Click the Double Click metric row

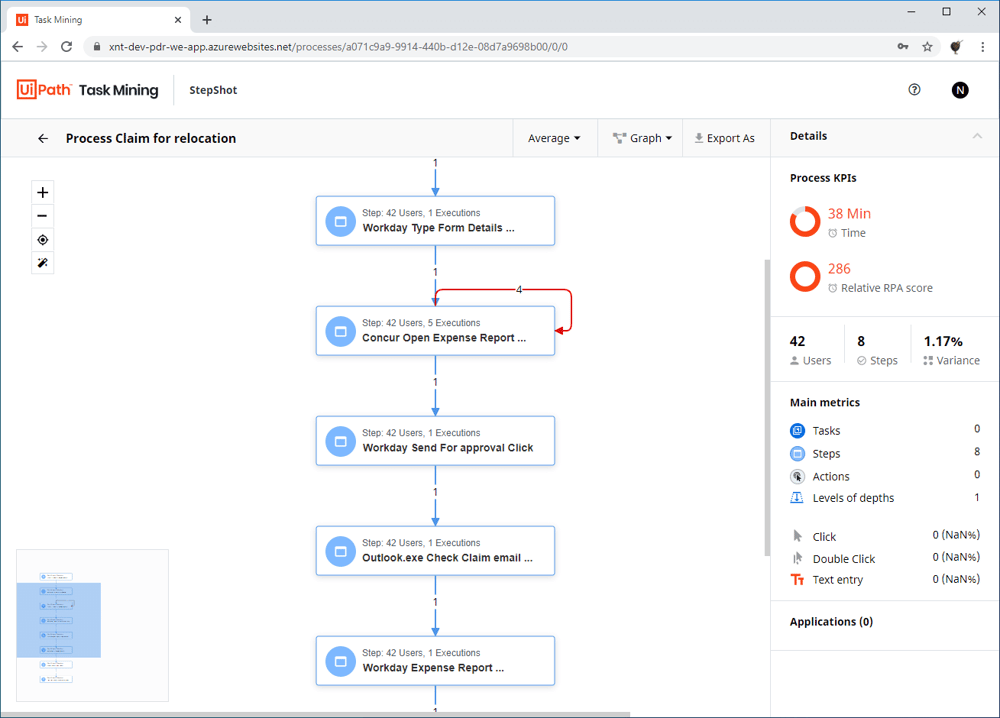coord(885,559)
